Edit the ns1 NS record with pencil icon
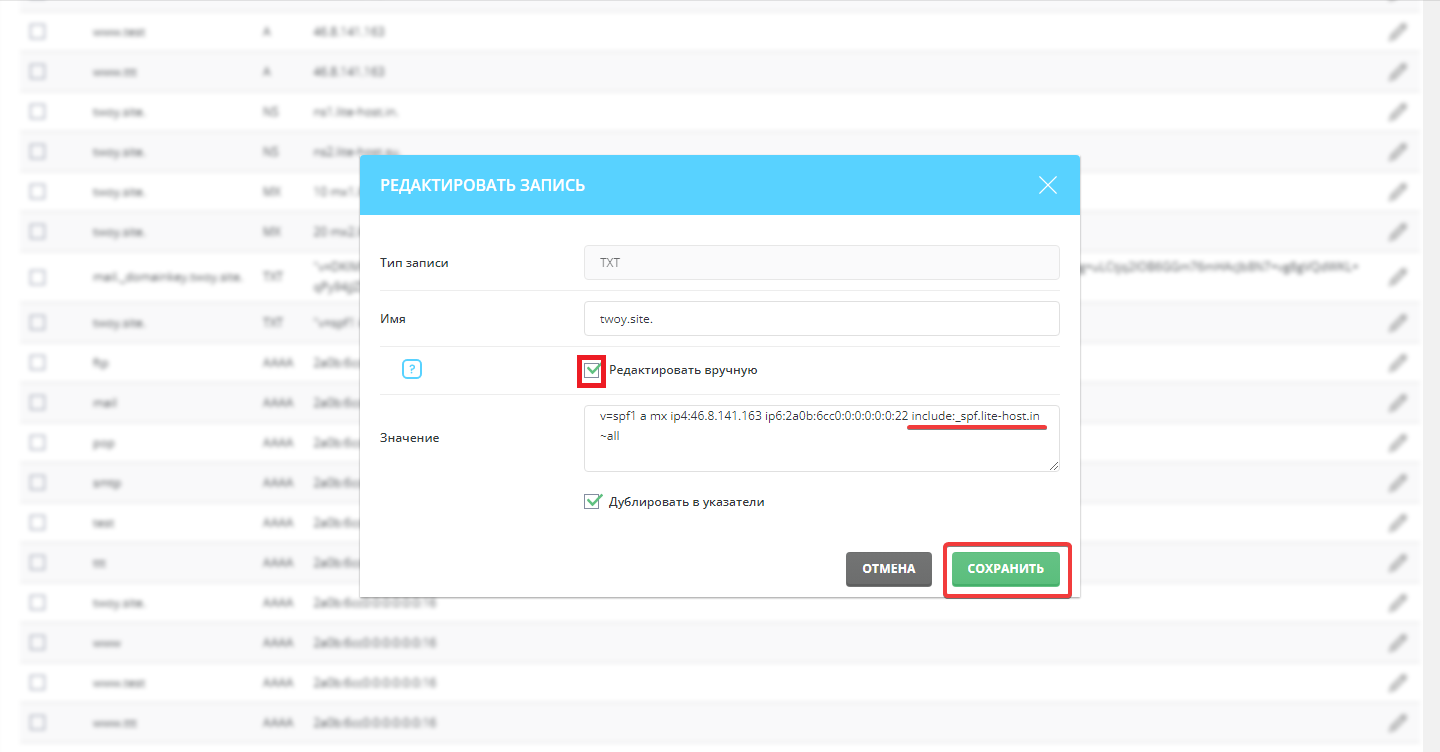Viewport: 1440px width, 752px height. click(1398, 112)
